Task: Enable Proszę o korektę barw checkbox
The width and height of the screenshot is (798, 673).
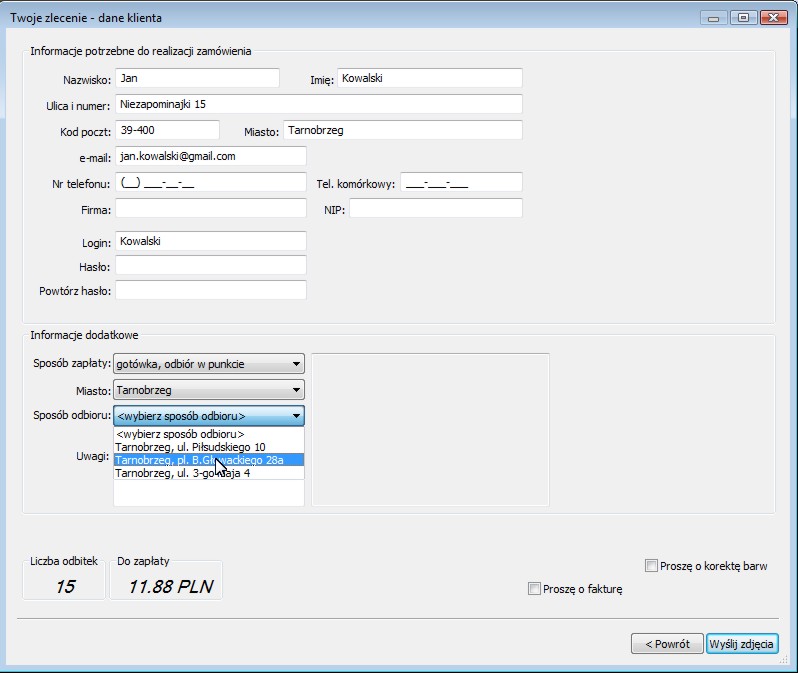Action: click(652, 566)
